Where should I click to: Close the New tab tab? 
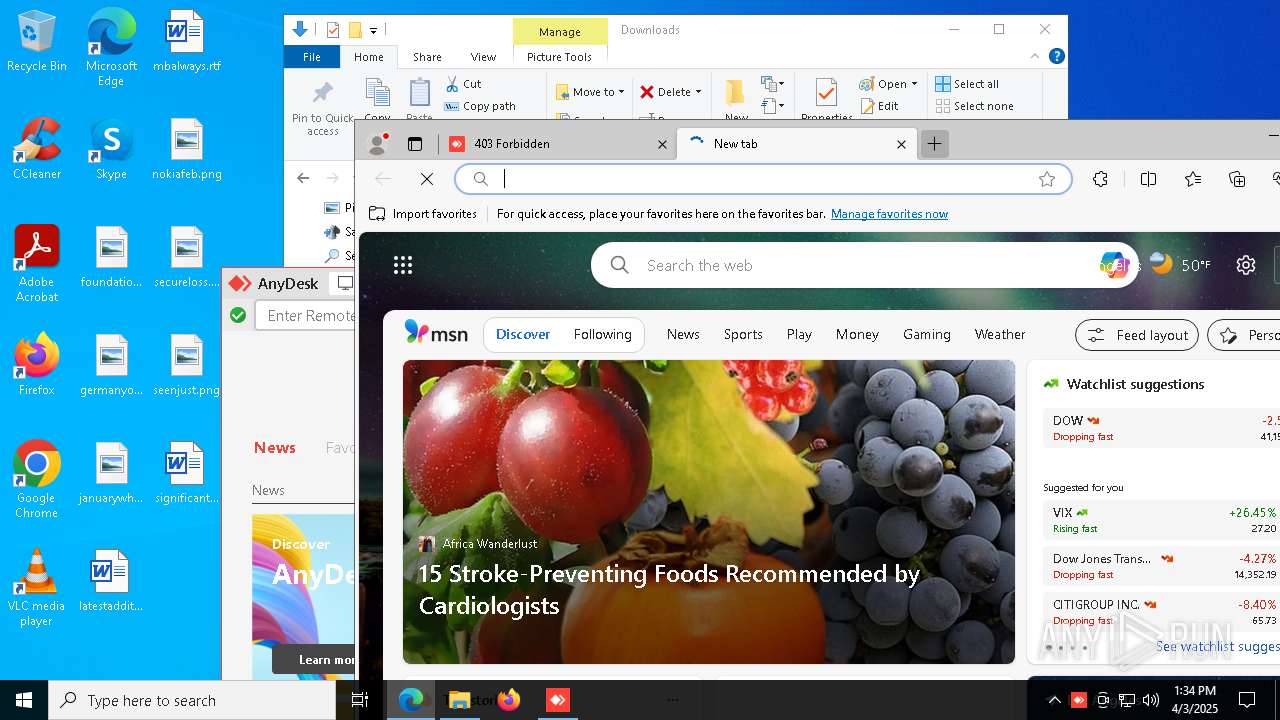[x=901, y=144]
